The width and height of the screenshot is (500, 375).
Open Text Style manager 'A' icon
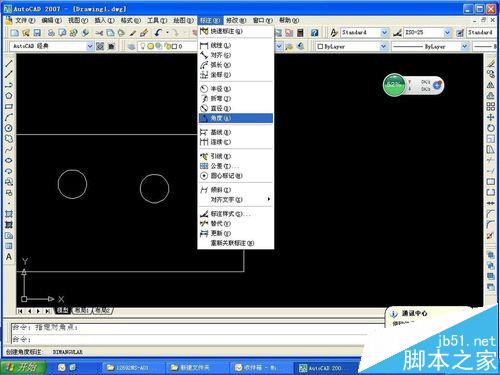point(334,32)
